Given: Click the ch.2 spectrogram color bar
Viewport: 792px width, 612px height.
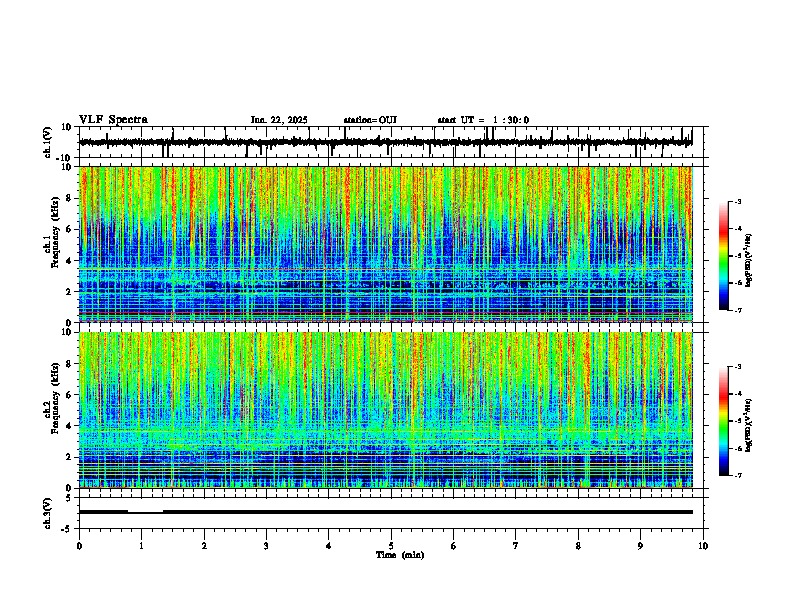Looking at the screenshot, I should (x=723, y=421).
